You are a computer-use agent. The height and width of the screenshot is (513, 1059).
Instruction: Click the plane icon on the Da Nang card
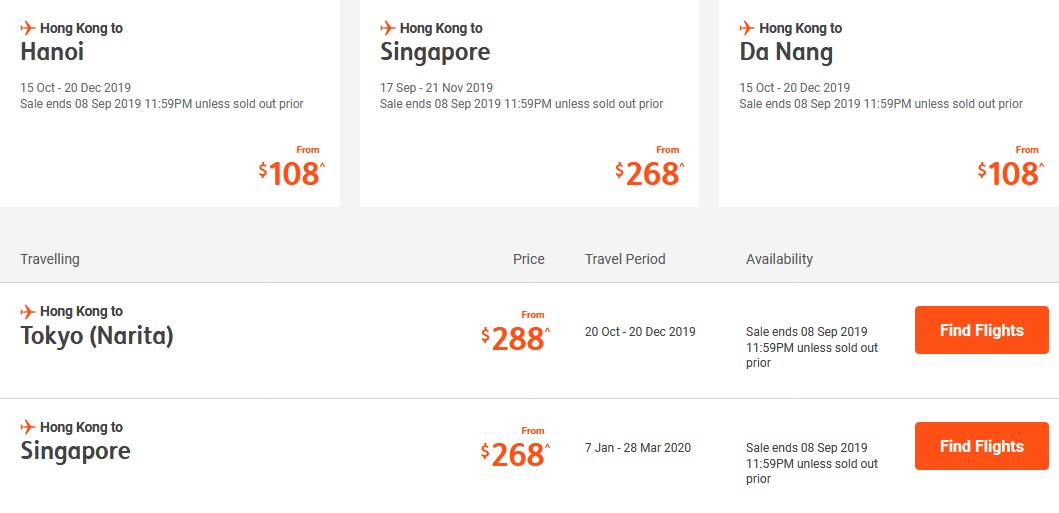746,28
